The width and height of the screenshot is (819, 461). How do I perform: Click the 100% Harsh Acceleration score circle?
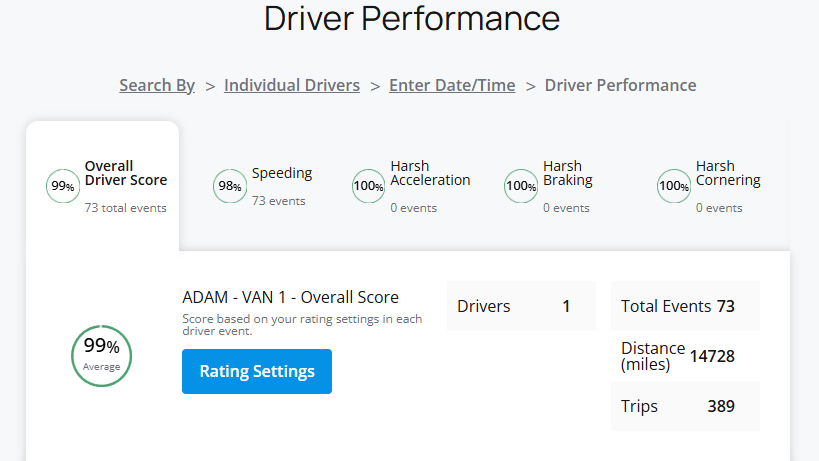coord(368,186)
